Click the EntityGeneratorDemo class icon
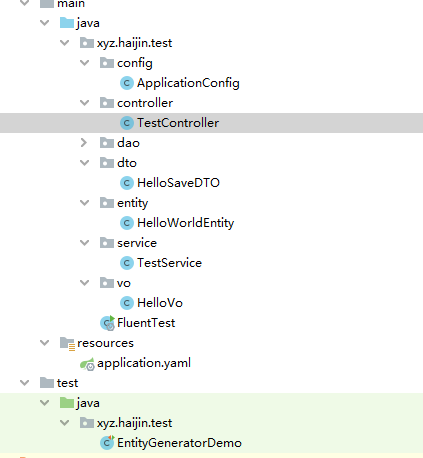The height and width of the screenshot is (458, 423). tap(107, 443)
